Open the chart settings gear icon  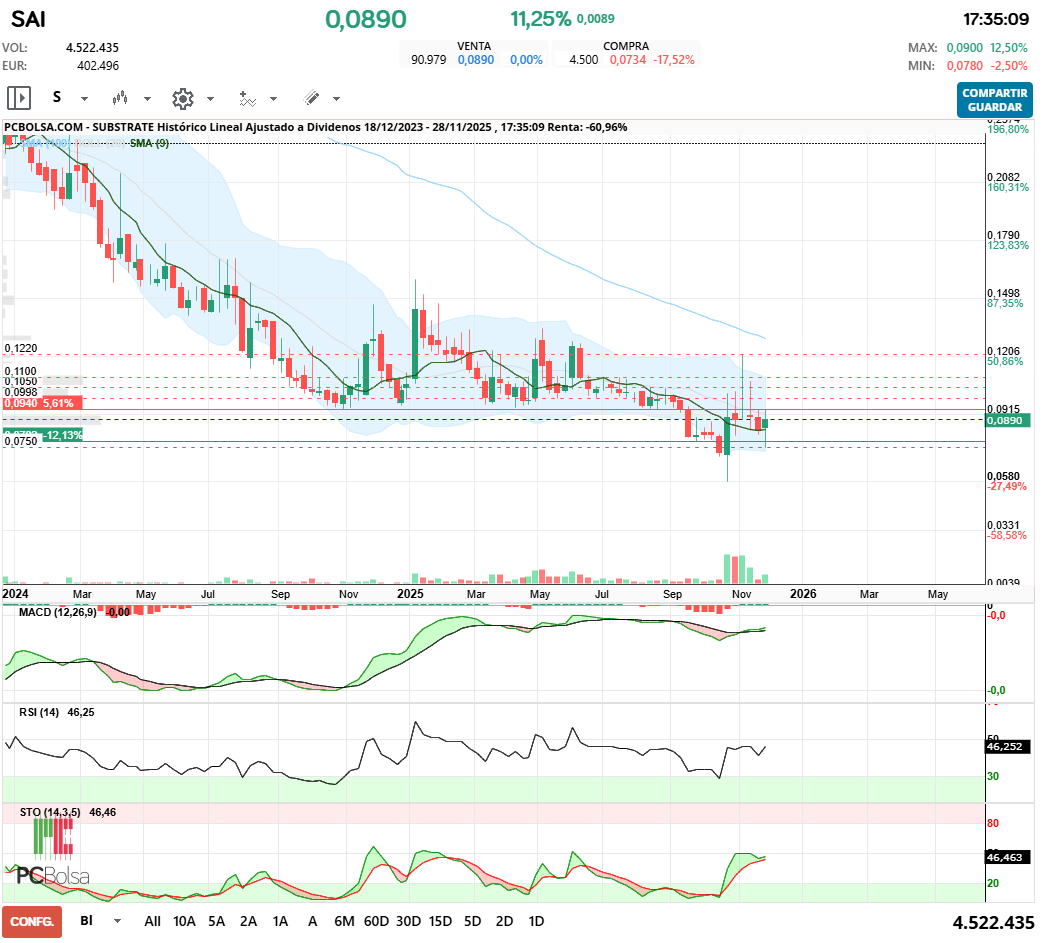tap(182, 98)
